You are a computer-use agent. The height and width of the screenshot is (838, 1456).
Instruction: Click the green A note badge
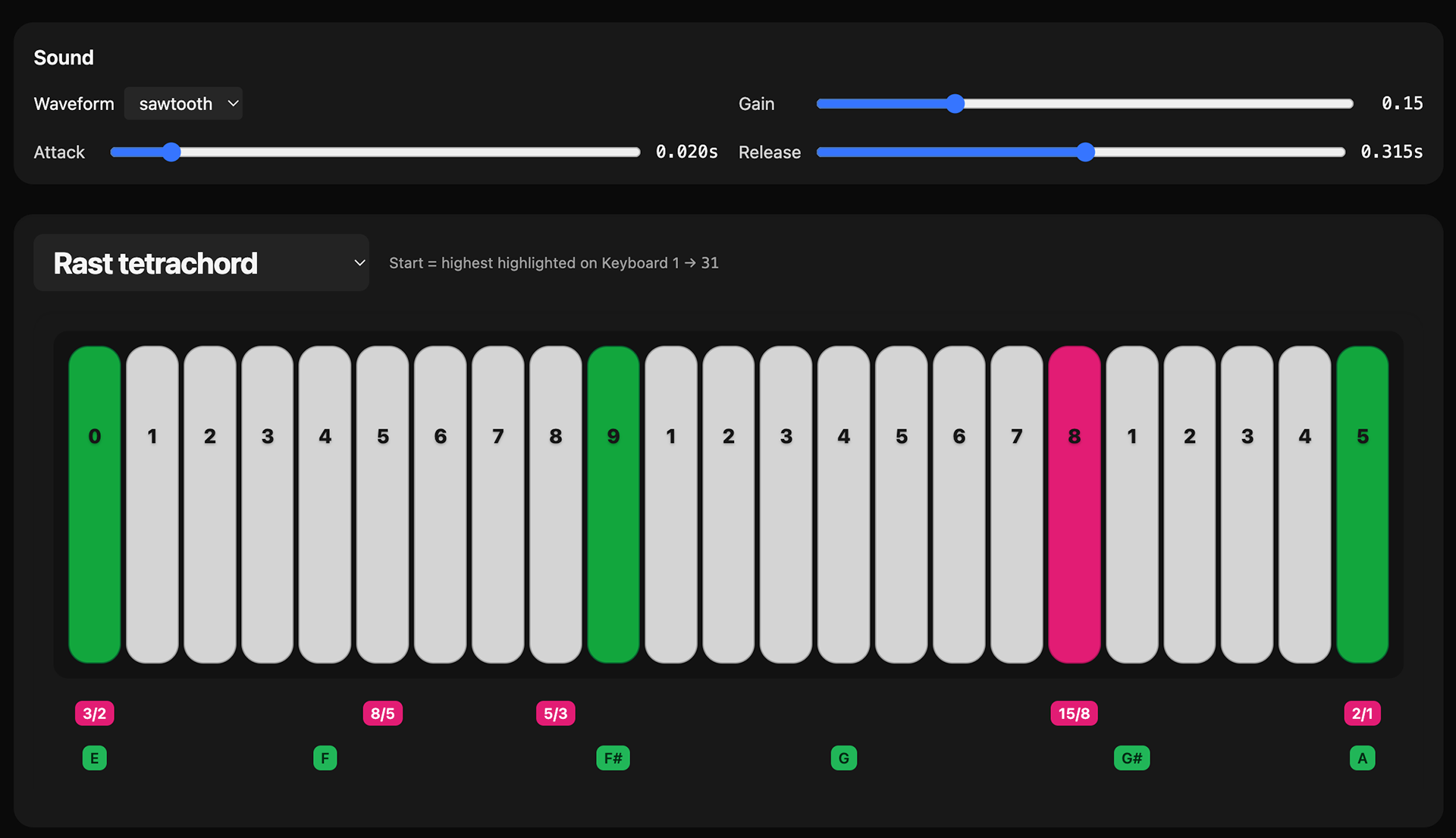click(1362, 758)
